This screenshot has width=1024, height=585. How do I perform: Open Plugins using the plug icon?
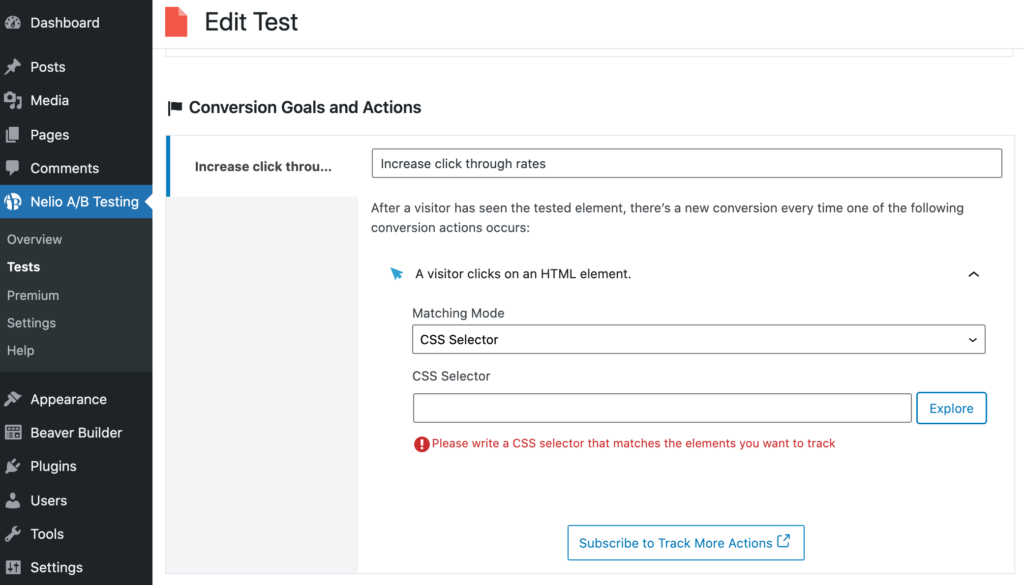click(x=14, y=466)
